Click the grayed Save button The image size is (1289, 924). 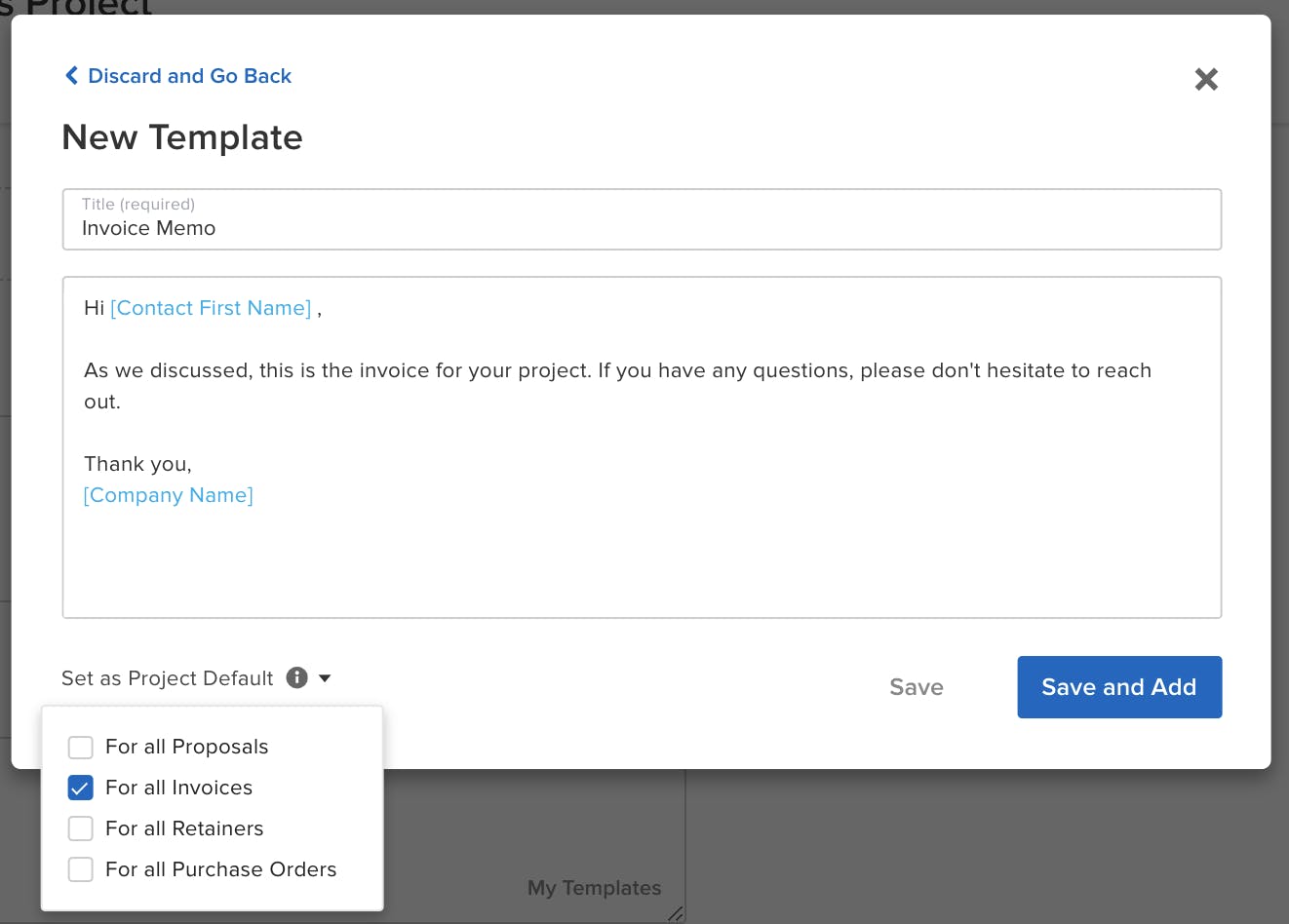[x=916, y=687]
